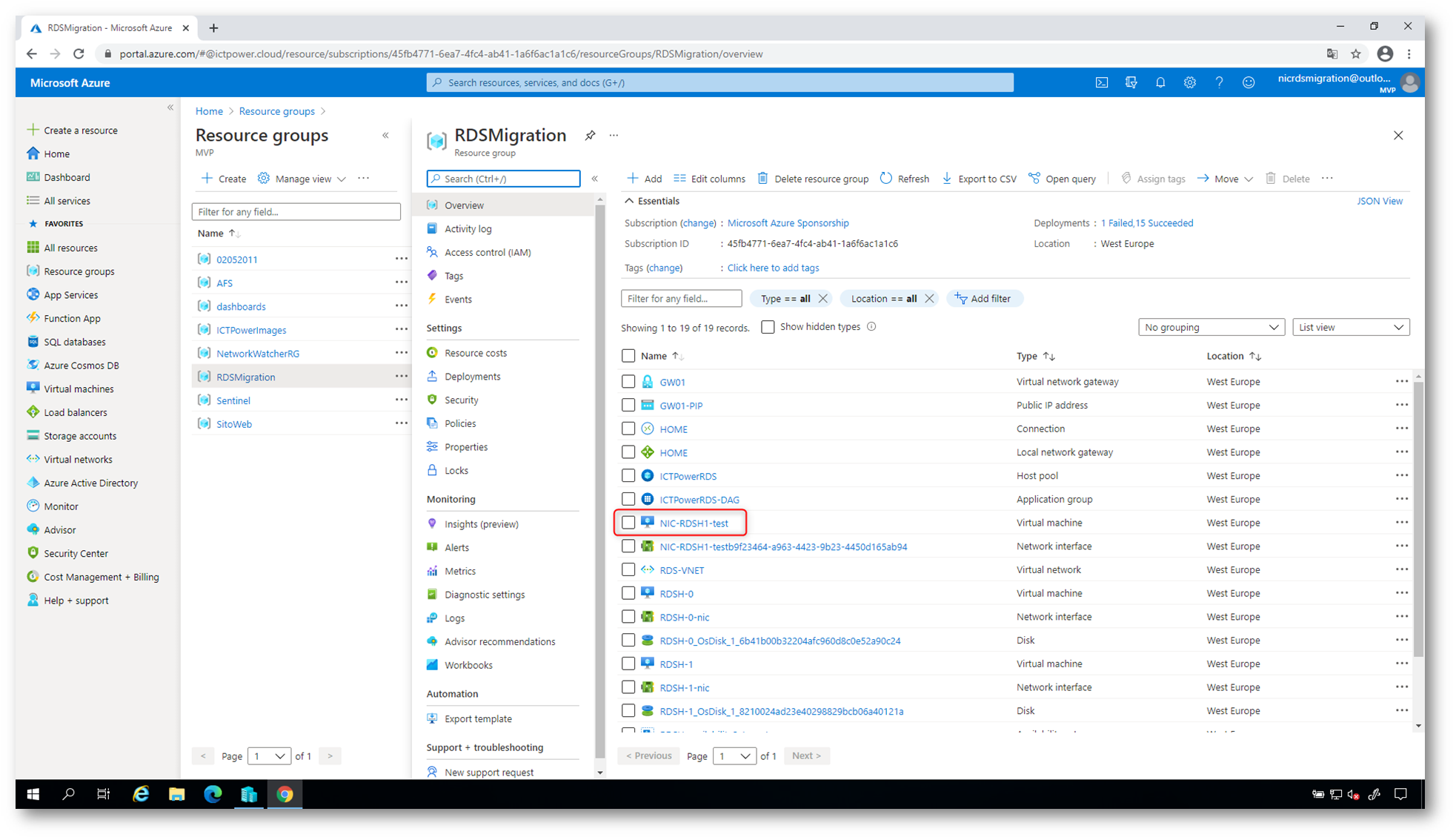Open File Explorer from the taskbar
The width and height of the screenshot is (1456, 840).
tap(176, 794)
